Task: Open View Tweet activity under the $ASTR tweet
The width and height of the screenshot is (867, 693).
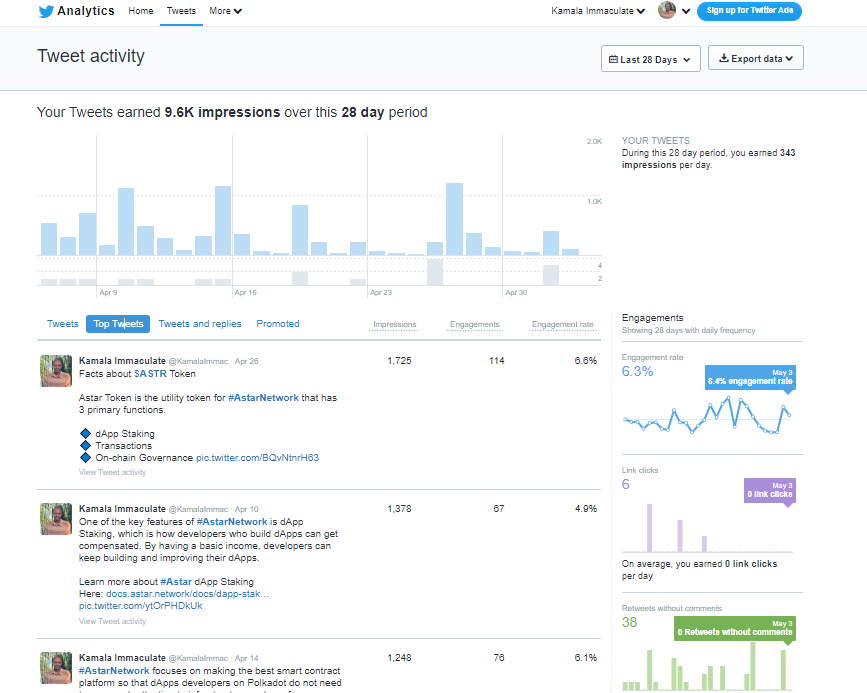Action: (112, 471)
